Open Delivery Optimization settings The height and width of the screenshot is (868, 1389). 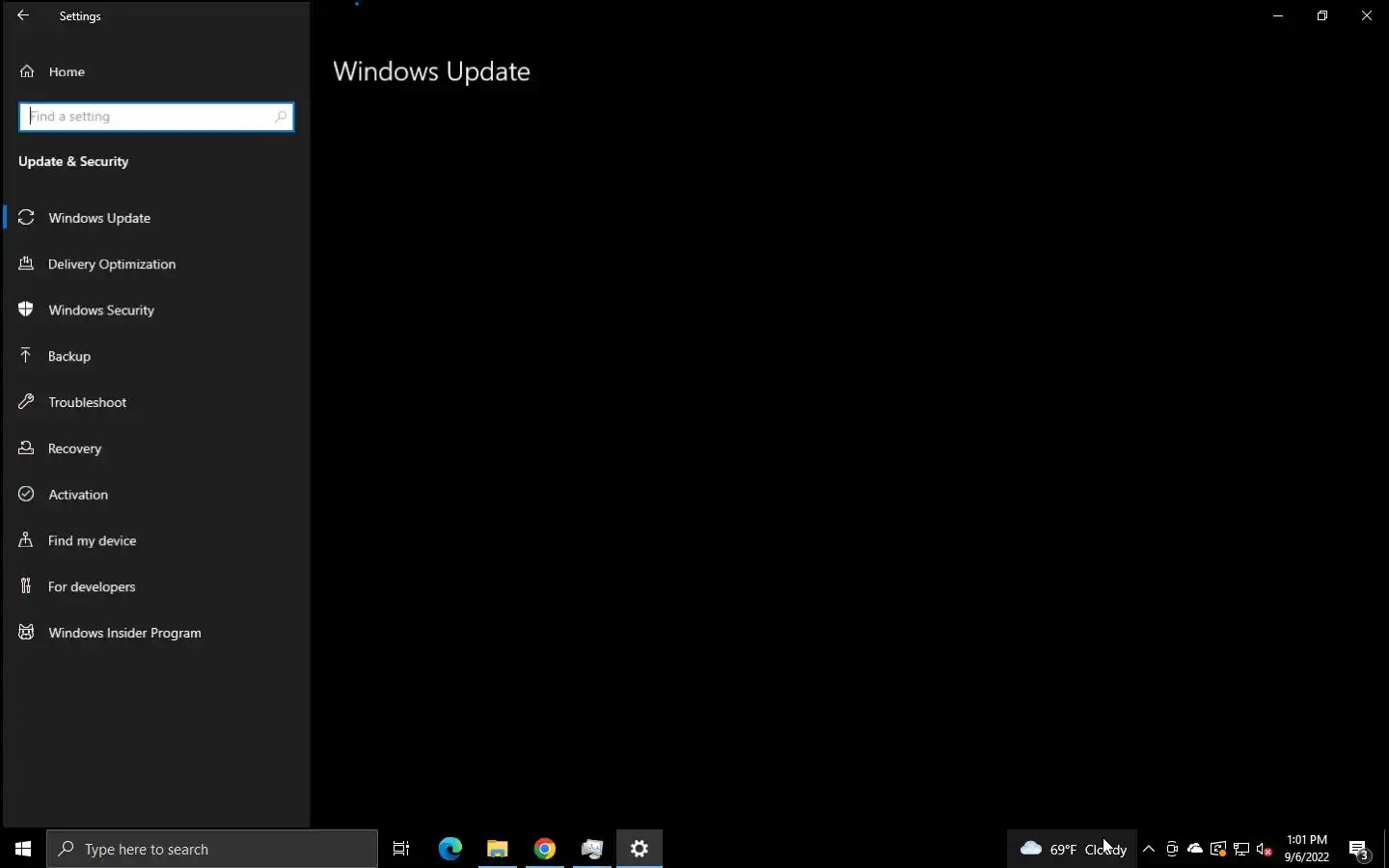click(x=156, y=264)
